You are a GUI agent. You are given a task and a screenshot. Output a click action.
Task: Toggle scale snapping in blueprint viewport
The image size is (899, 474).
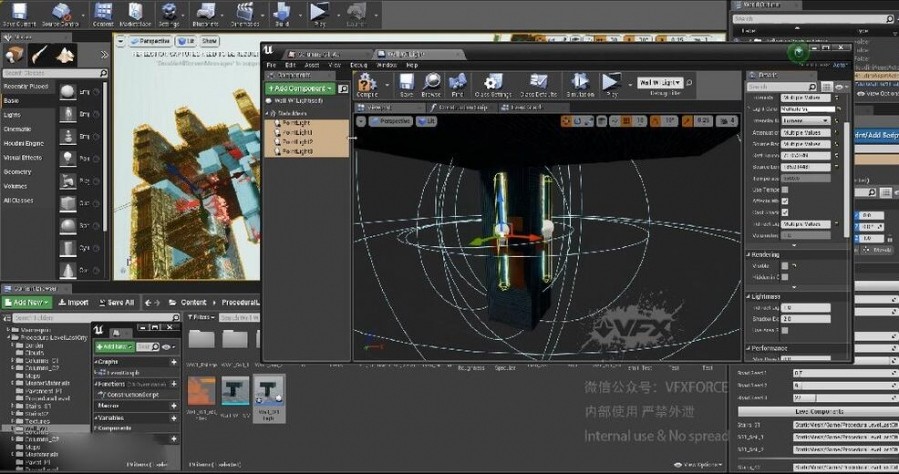click(x=687, y=121)
